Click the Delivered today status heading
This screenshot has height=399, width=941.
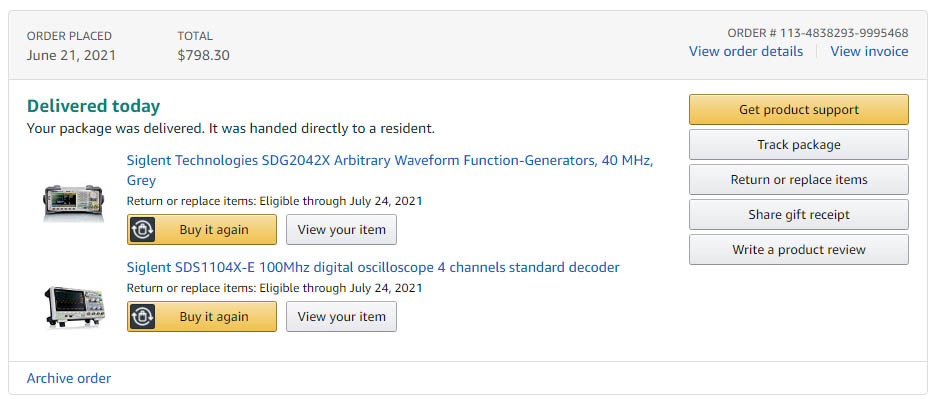coord(94,107)
